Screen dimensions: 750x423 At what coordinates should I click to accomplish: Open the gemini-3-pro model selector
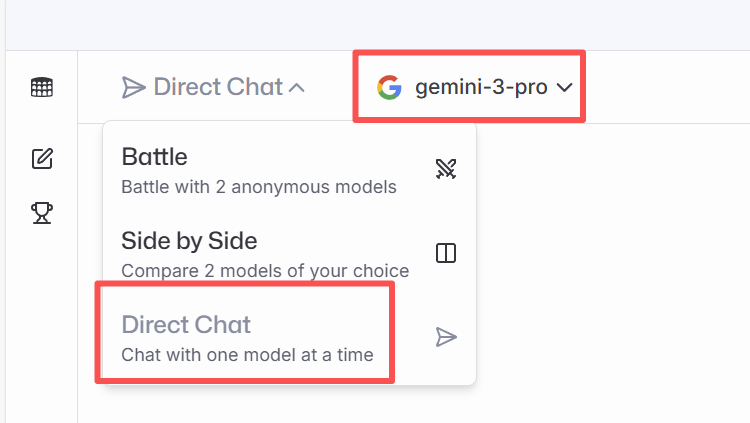point(481,88)
